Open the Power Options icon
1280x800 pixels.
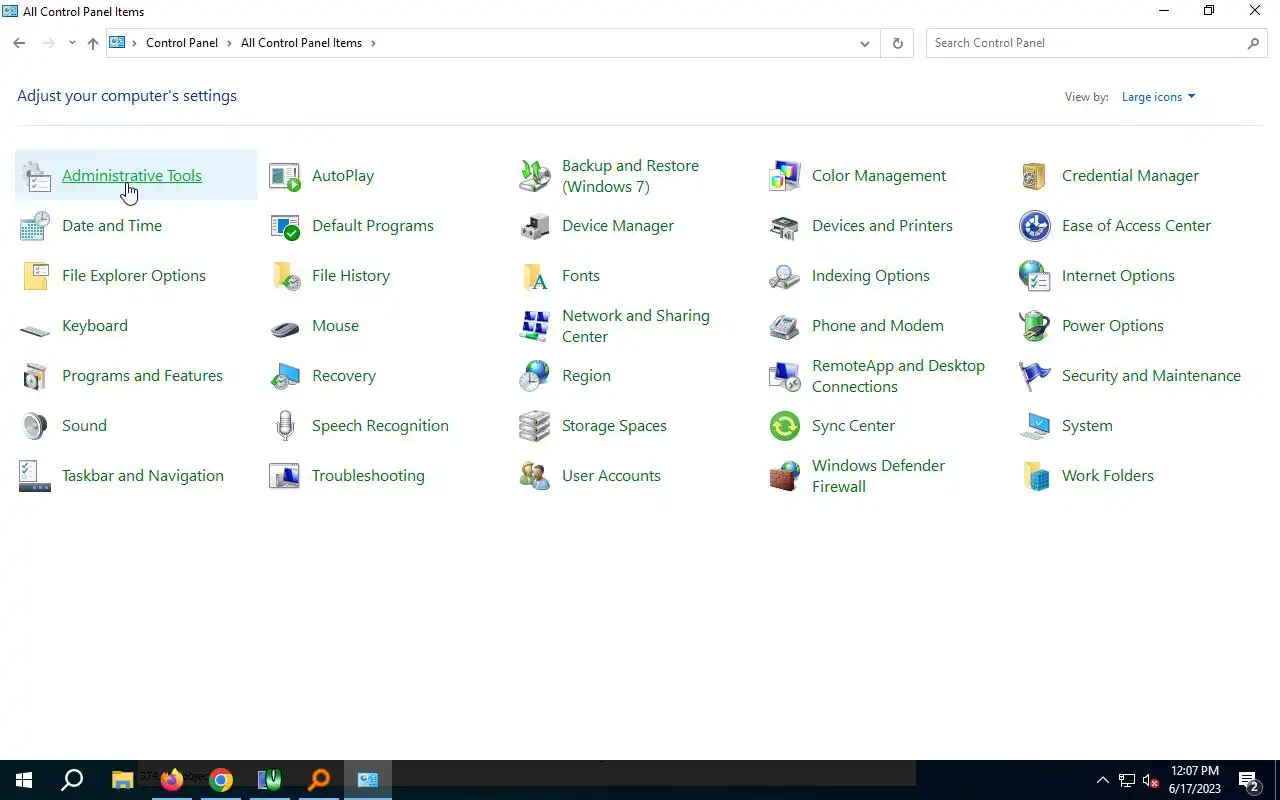coord(1035,326)
